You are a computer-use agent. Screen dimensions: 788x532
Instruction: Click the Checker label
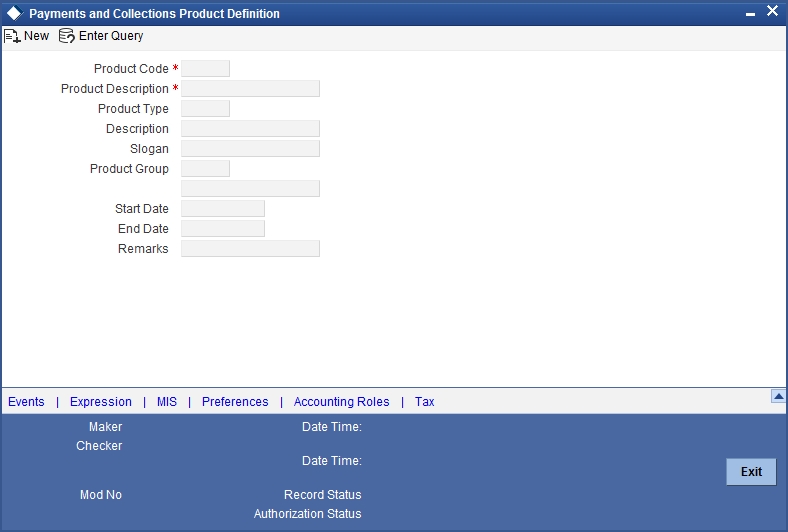click(x=99, y=446)
